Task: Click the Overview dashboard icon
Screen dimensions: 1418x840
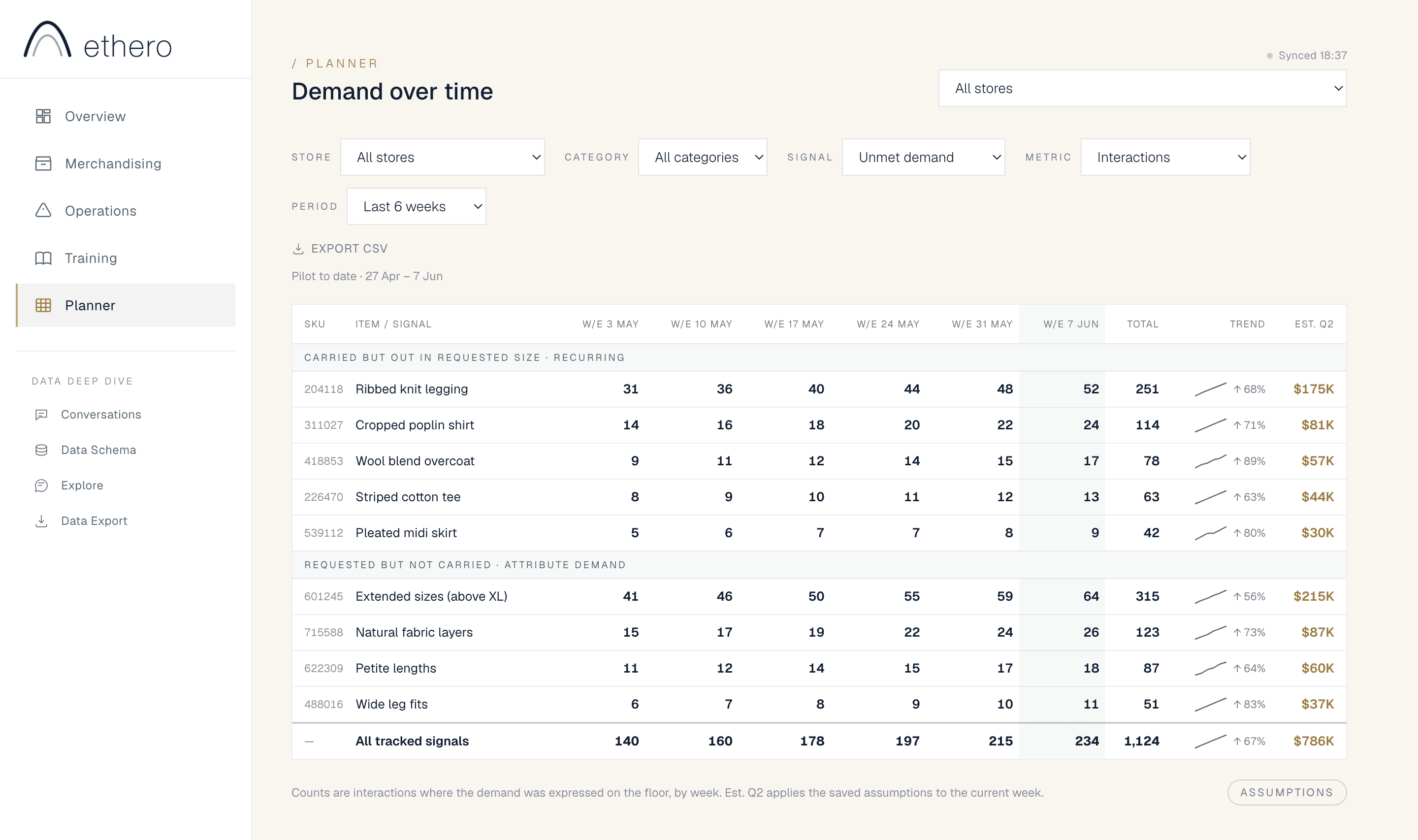Action: 43,116
